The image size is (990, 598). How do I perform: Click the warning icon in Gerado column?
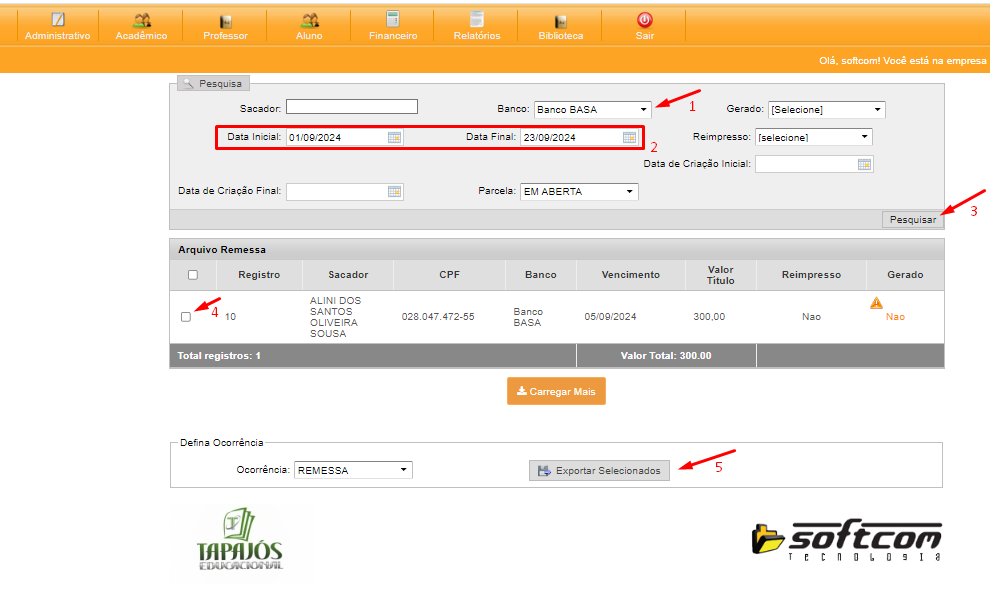876,302
